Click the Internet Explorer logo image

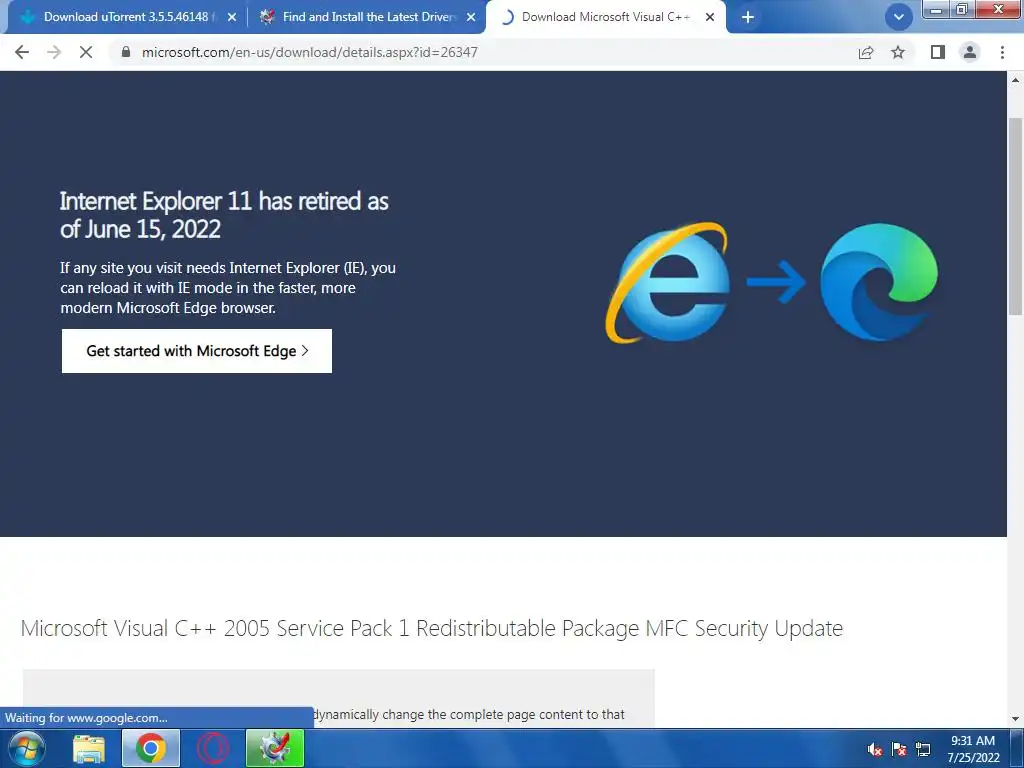(x=667, y=282)
